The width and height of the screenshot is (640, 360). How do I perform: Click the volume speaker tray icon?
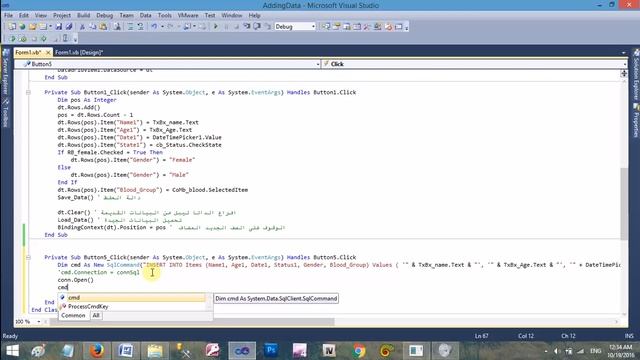(557, 351)
